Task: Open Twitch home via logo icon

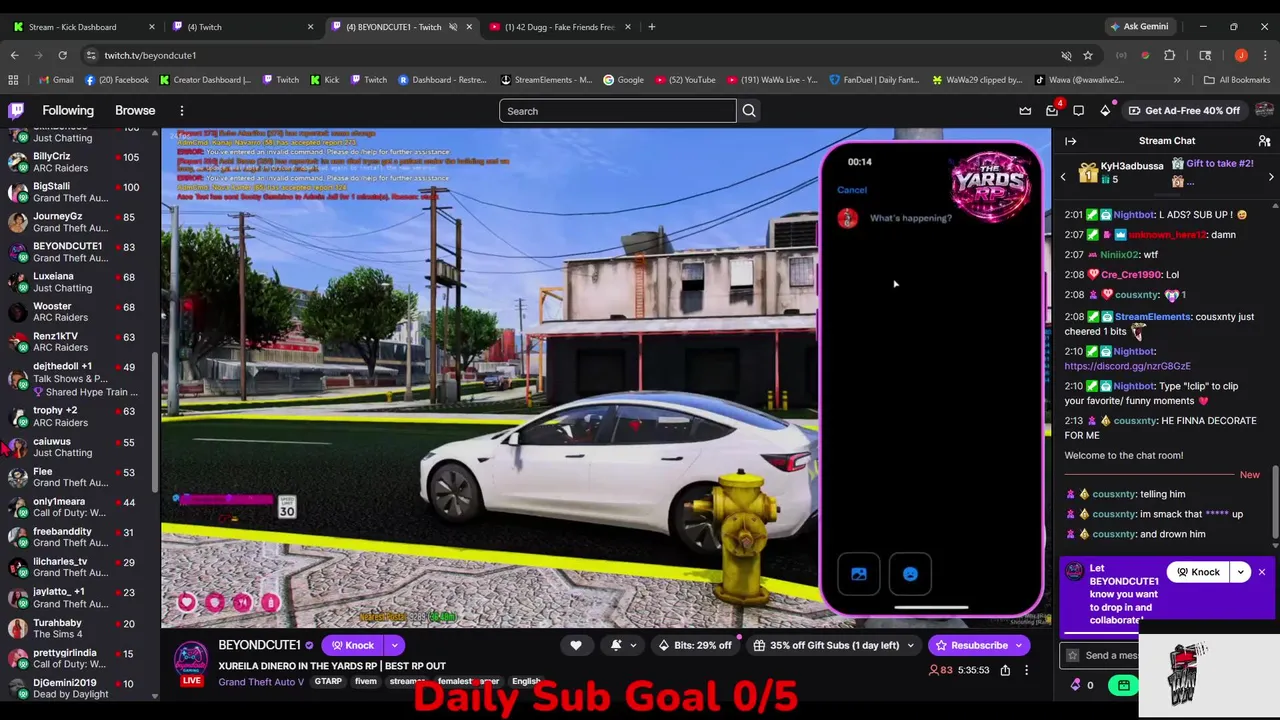Action: [x=16, y=111]
